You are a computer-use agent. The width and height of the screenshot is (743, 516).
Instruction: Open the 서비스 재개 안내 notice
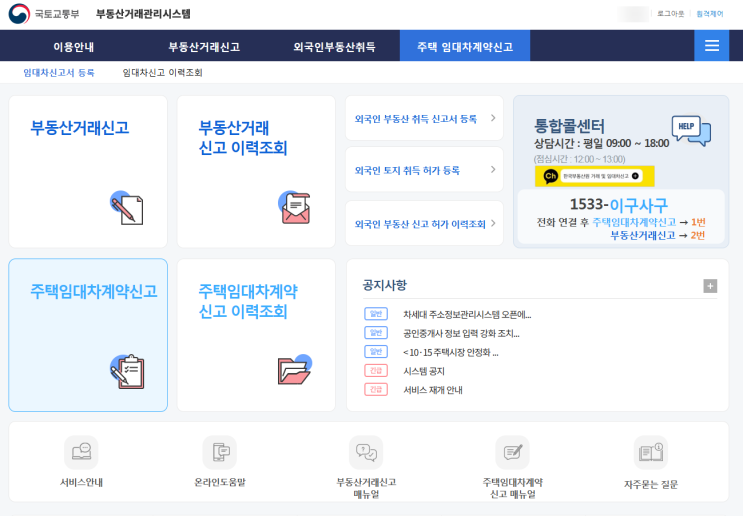click(x=433, y=390)
